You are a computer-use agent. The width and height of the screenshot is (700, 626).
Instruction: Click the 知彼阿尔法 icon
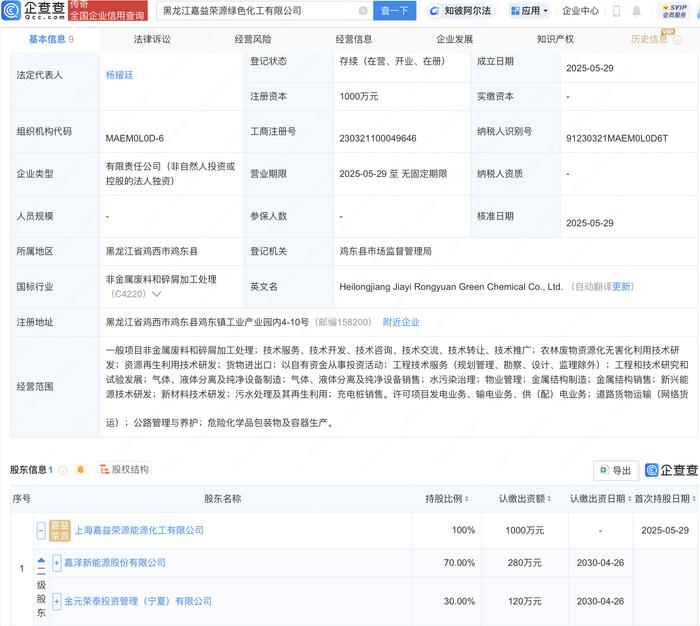coord(433,11)
